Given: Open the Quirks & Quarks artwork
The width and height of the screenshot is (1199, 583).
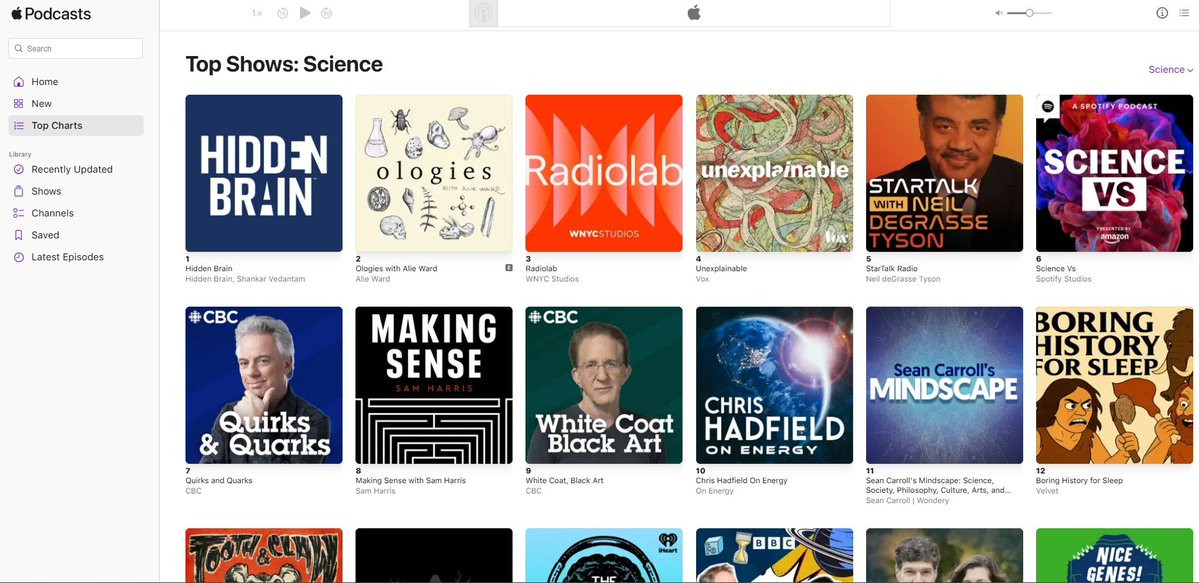Looking at the screenshot, I should [x=264, y=385].
